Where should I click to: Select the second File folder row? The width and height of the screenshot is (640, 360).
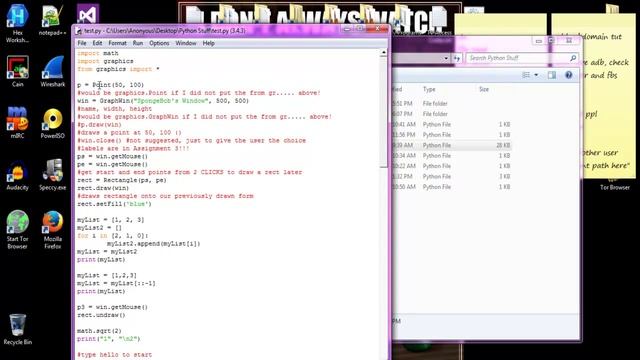tap(452, 114)
